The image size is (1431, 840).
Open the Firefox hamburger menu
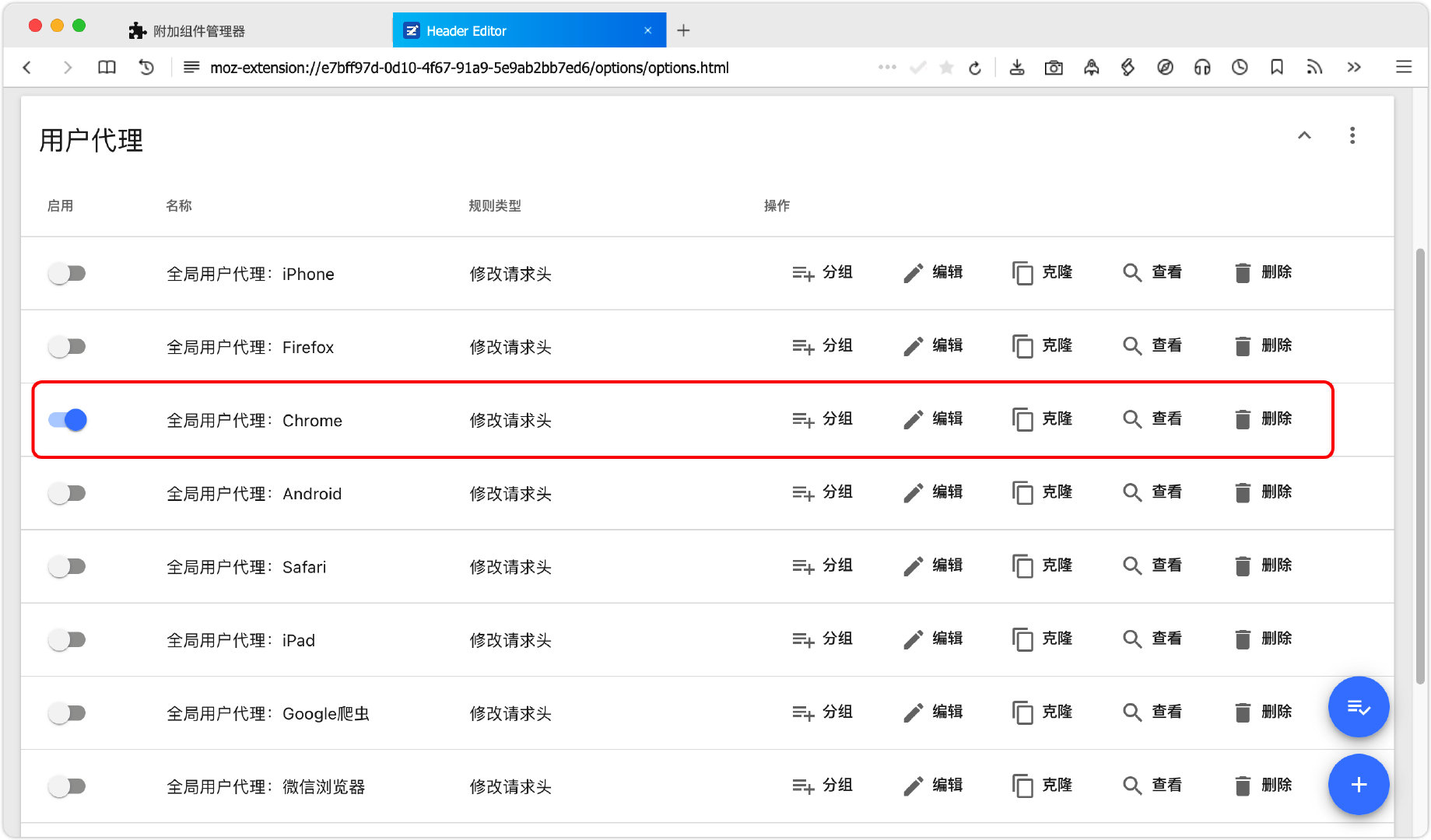click(1405, 67)
